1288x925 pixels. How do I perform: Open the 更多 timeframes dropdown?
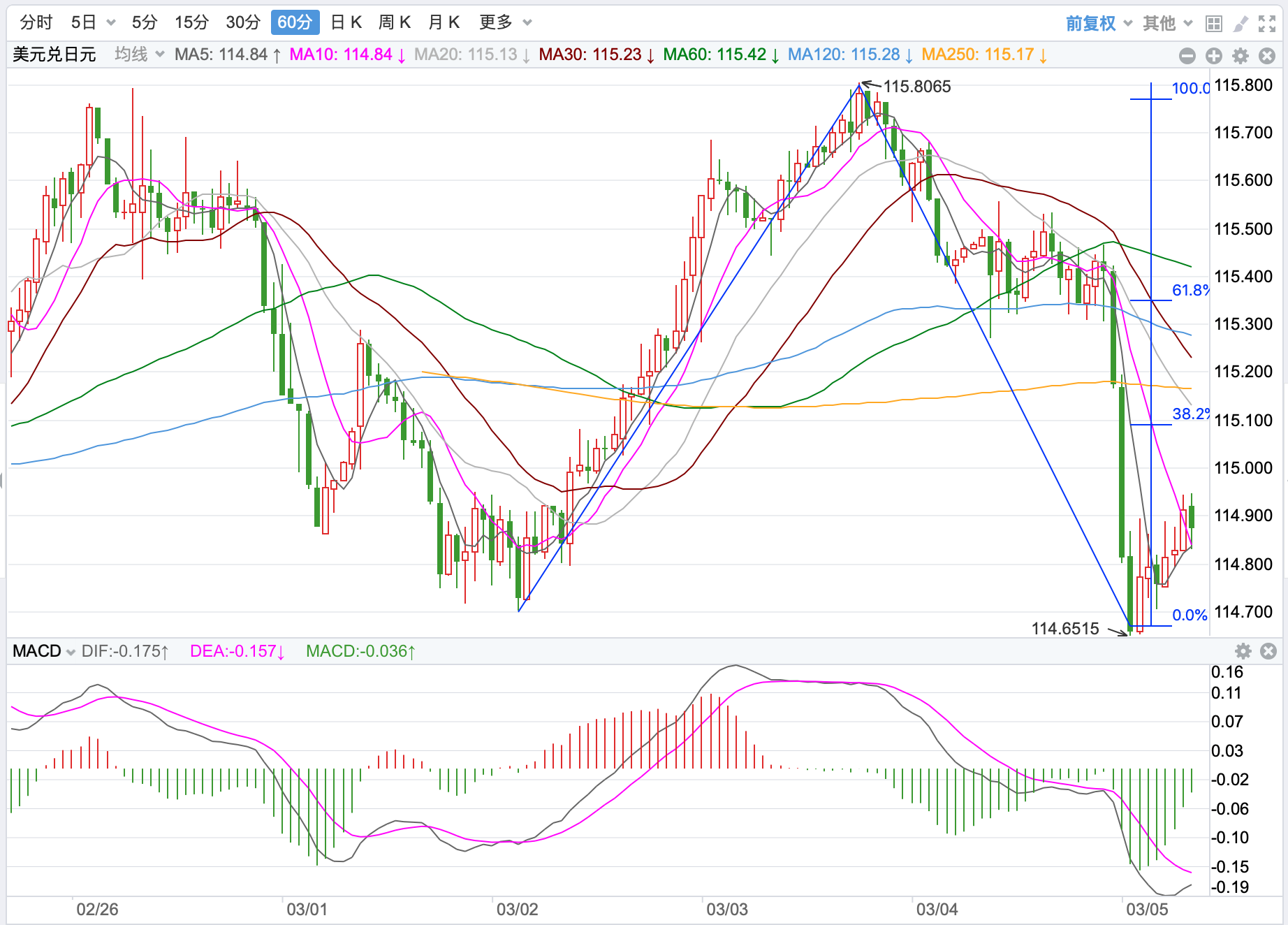506,22
